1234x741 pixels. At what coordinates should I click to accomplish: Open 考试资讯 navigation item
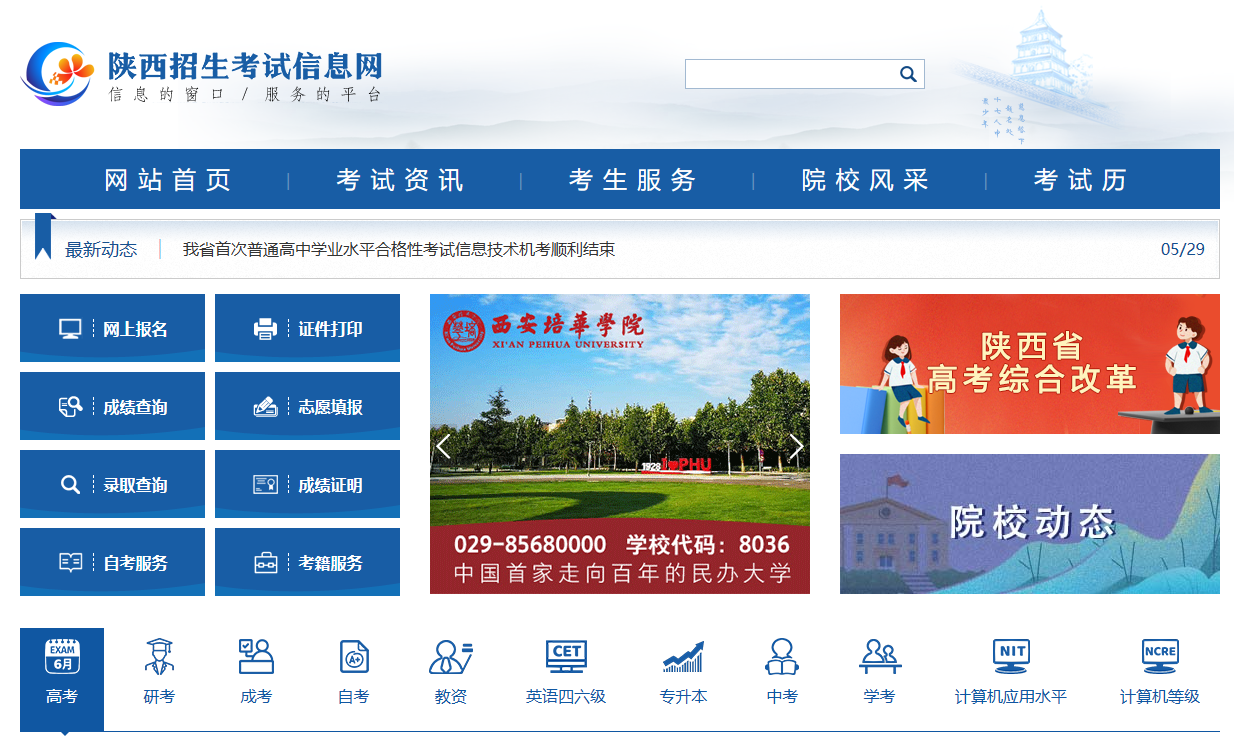(x=400, y=180)
